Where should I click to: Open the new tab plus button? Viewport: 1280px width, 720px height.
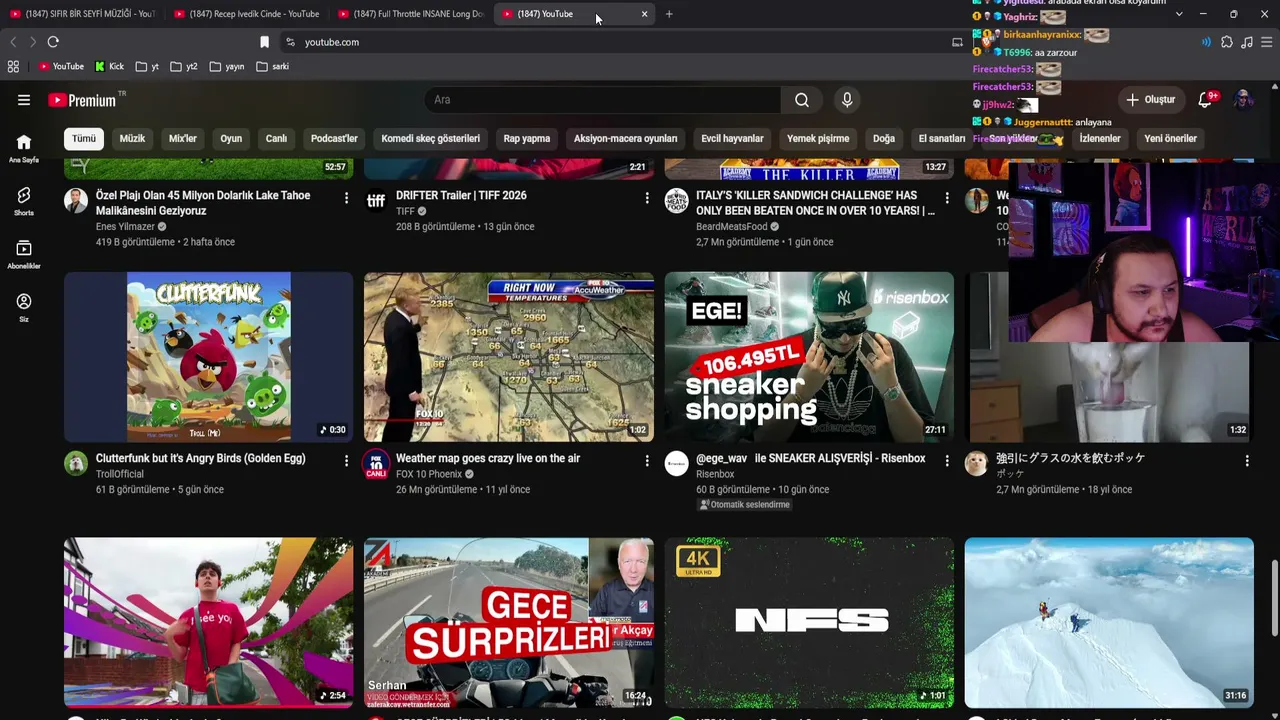coord(669,14)
